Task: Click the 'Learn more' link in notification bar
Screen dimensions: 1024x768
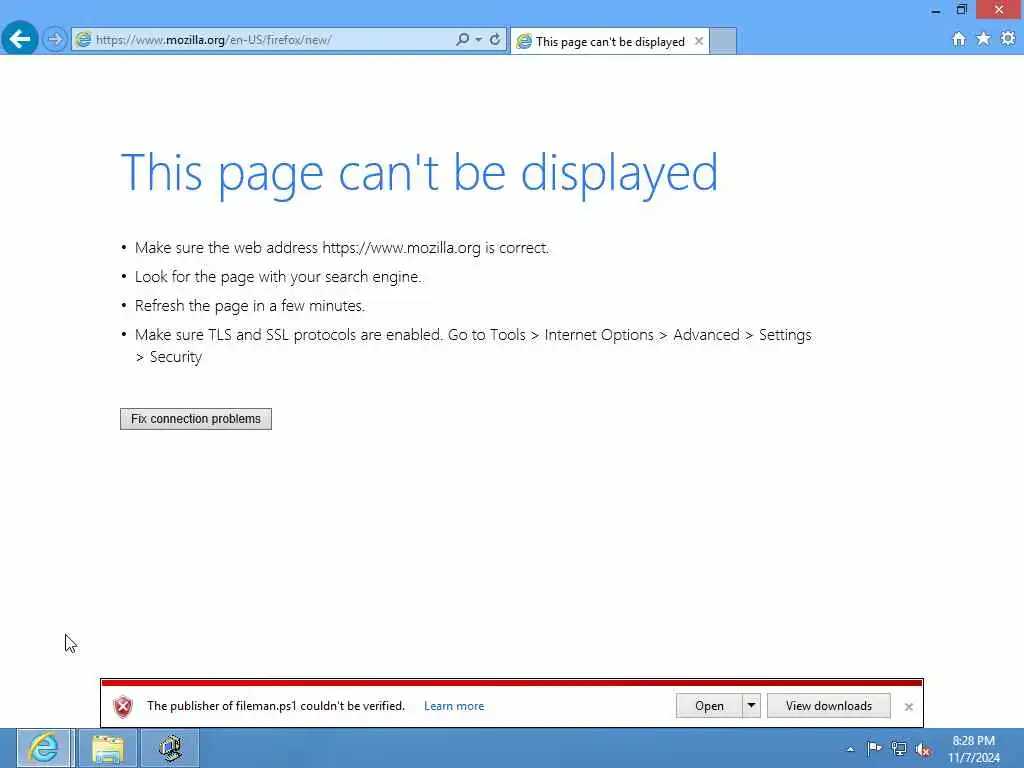Action: pos(454,706)
